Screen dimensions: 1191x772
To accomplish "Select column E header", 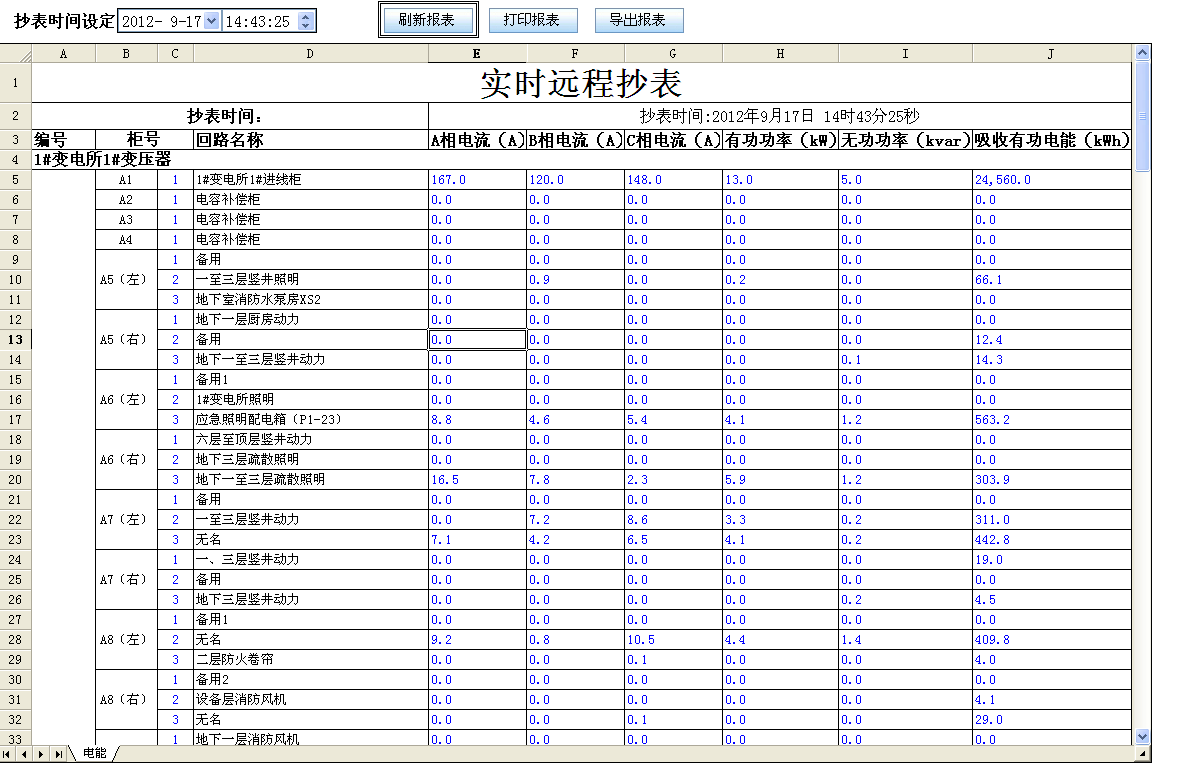I will [x=477, y=54].
